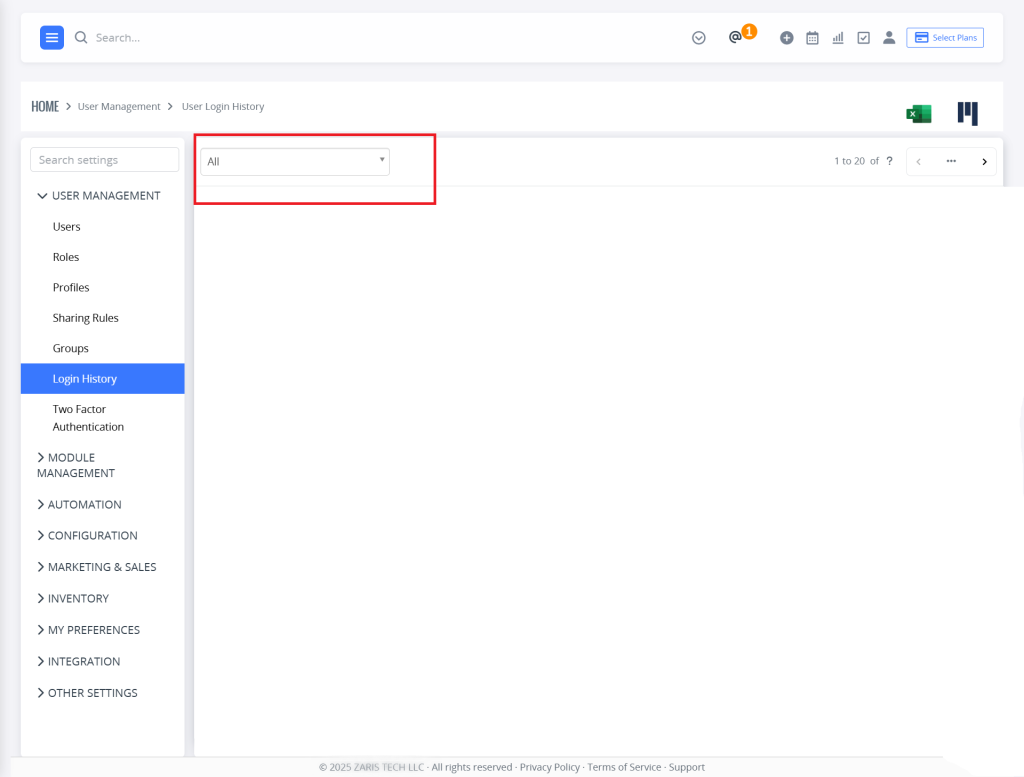Viewport: 1024px width, 777px height.
Task: Click the Select Plans button
Action: coord(945,38)
